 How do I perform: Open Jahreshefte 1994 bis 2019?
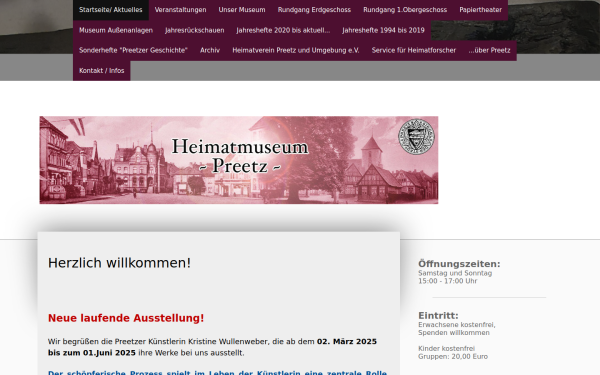pos(383,30)
